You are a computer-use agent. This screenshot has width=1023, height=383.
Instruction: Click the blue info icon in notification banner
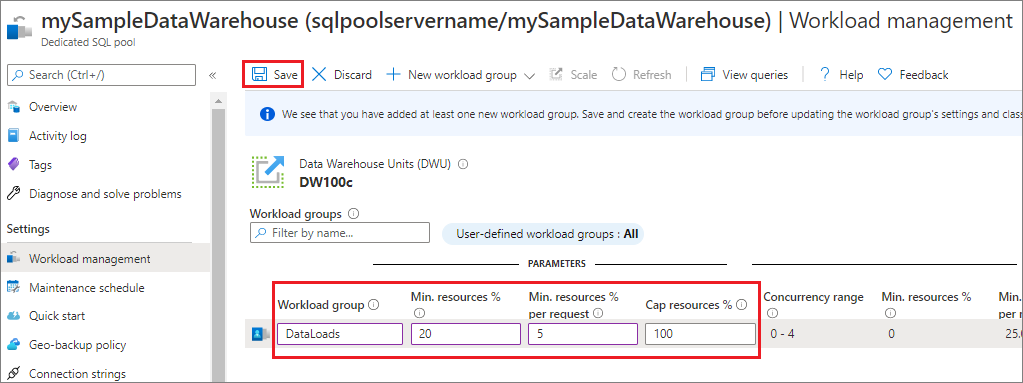pos(267,114)
